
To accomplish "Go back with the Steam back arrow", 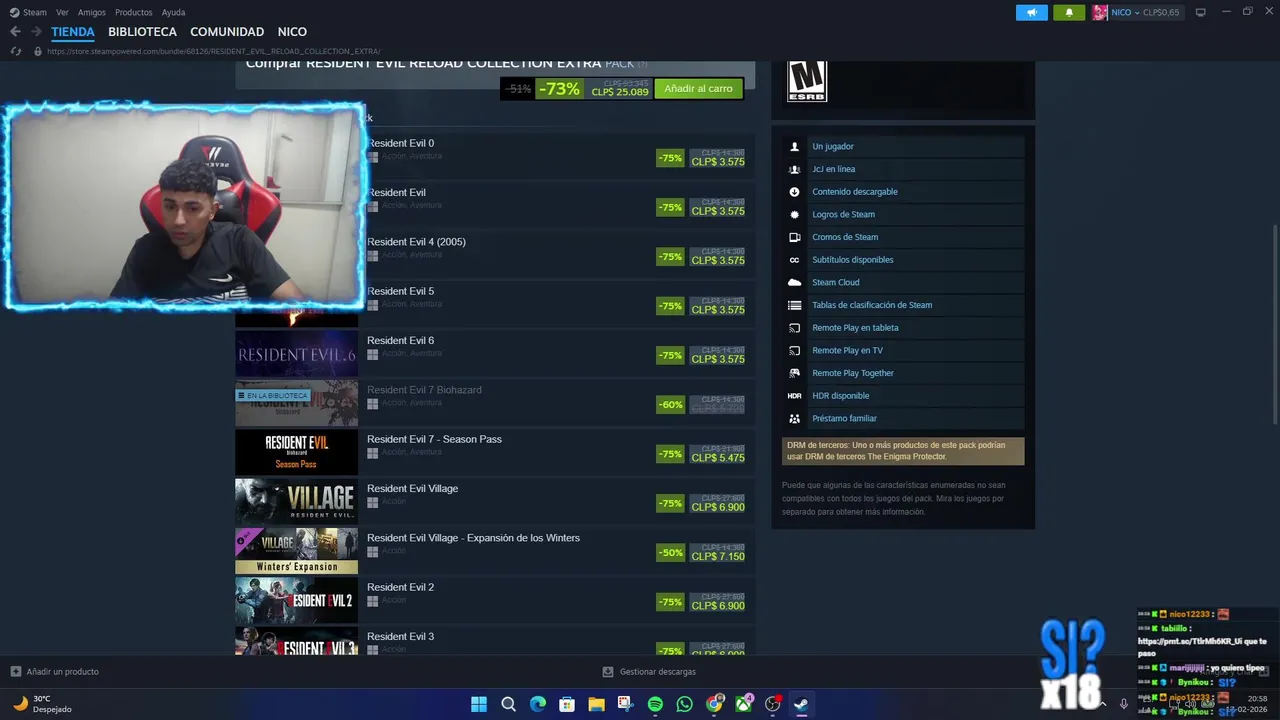I will (x=15, y=32).
